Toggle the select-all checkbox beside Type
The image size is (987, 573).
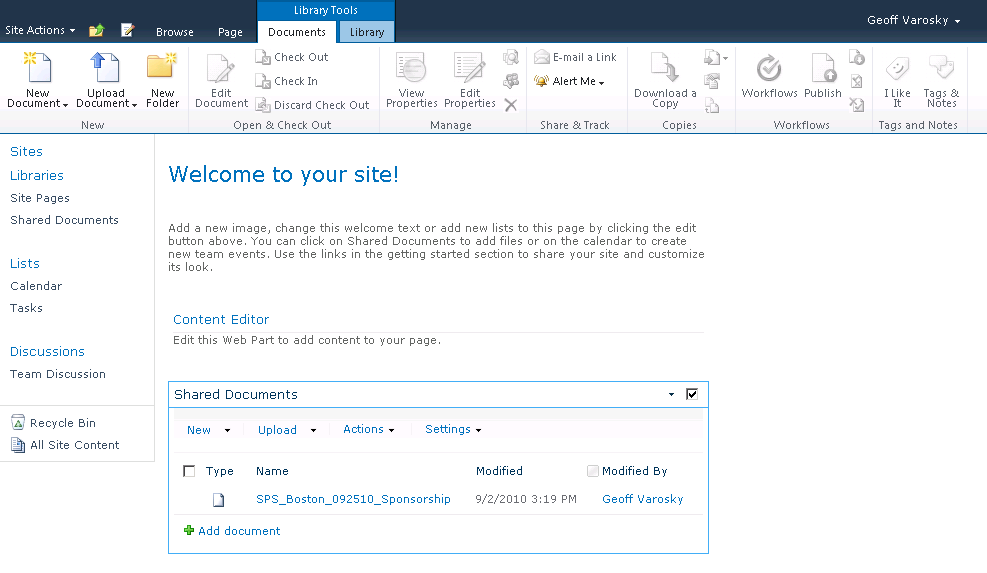coord(190,471)
